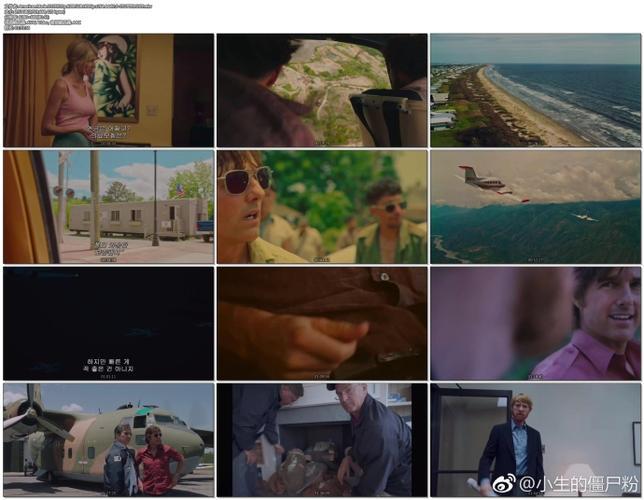Click the small plane flying over jungle frame

[x=536, y=207]
